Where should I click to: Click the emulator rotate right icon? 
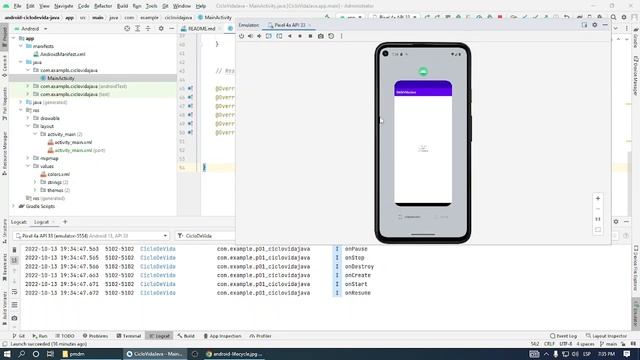[x=279, y=36]
